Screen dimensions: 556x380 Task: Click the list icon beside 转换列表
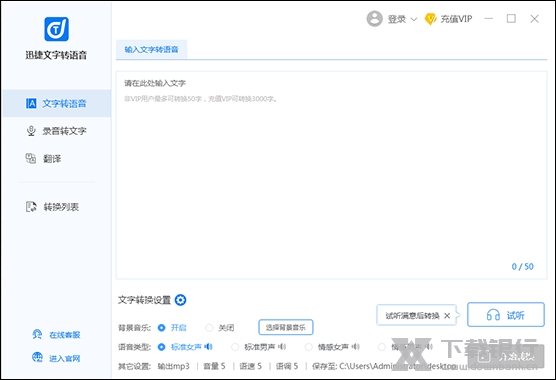[x=31, y=207]
